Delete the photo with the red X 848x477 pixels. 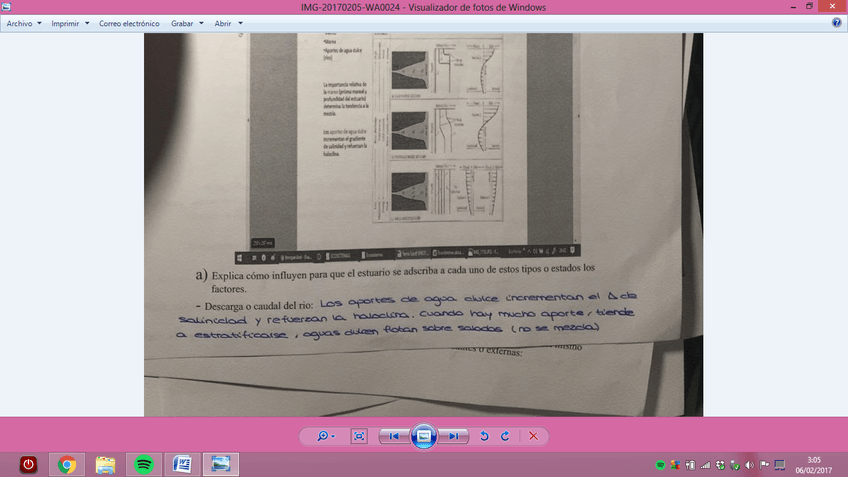click(533, 436)
